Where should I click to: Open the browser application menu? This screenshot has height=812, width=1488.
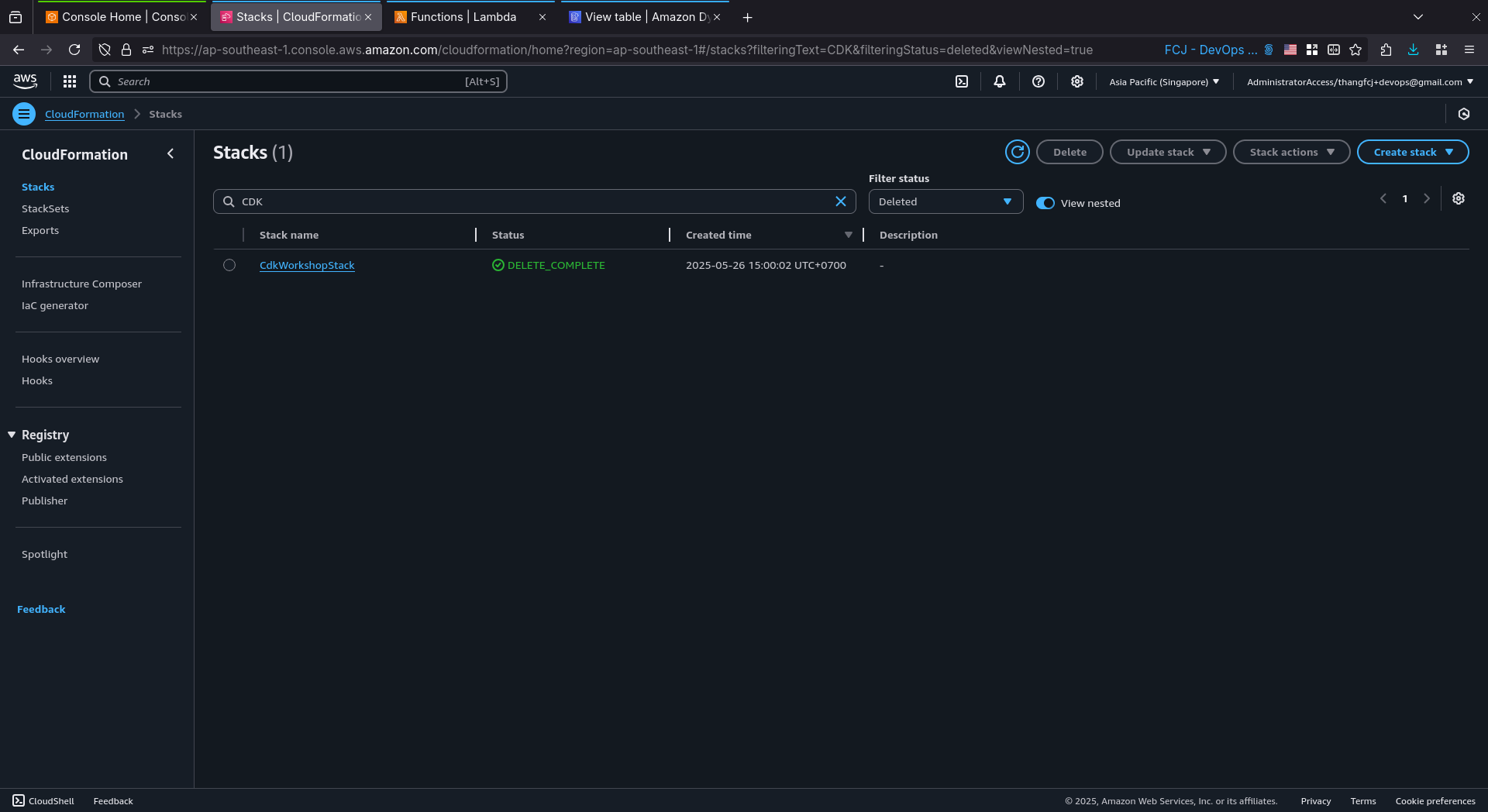pos(1469,50)
